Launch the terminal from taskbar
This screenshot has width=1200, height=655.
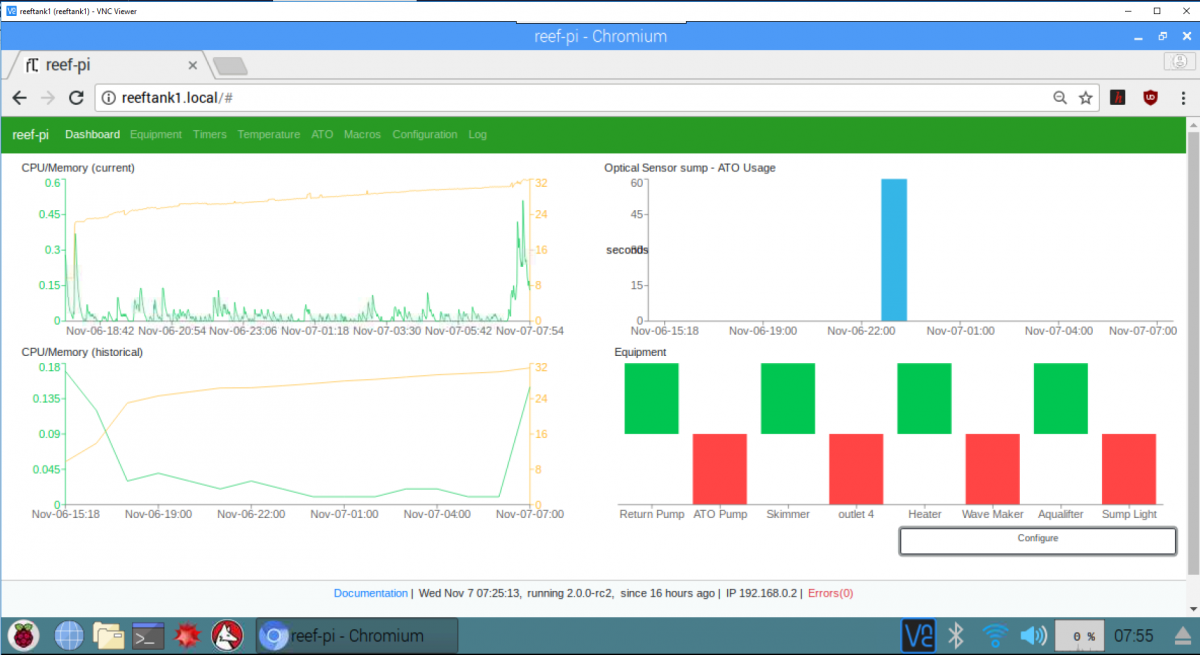(x=148, y=635)
